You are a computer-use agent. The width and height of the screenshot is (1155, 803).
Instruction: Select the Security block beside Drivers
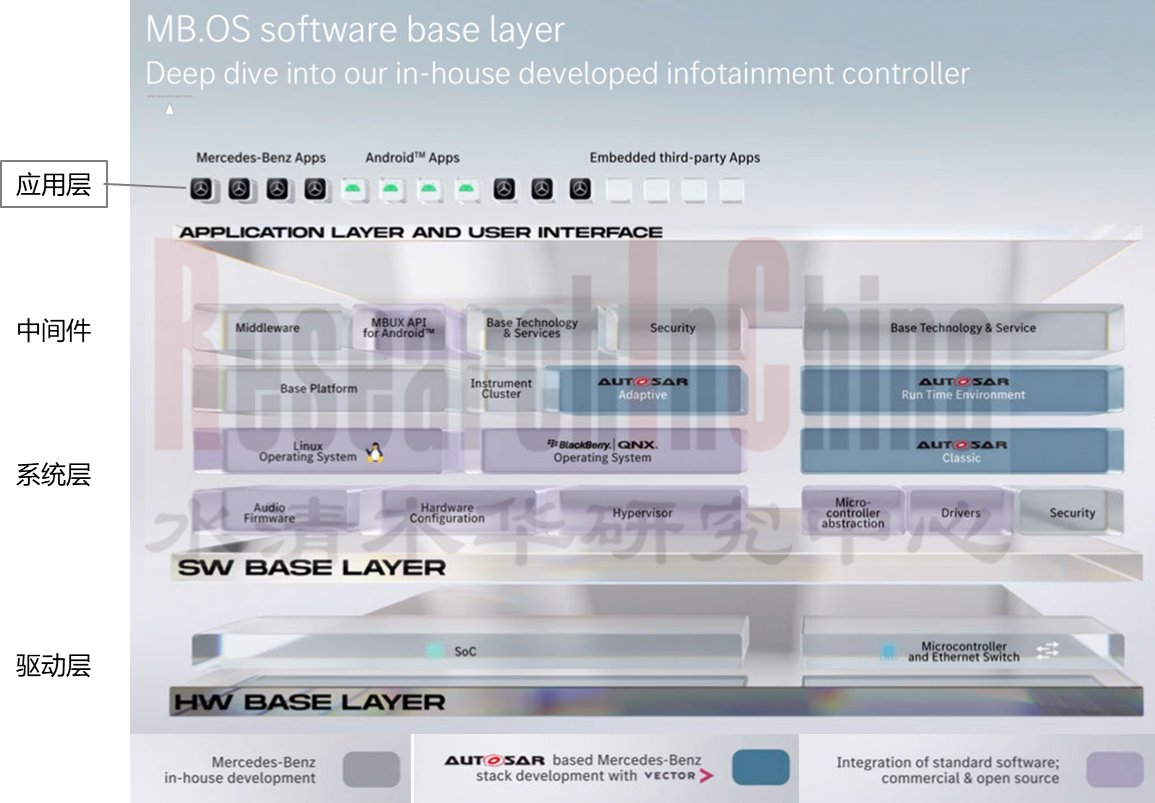(x=1072, y=512)
